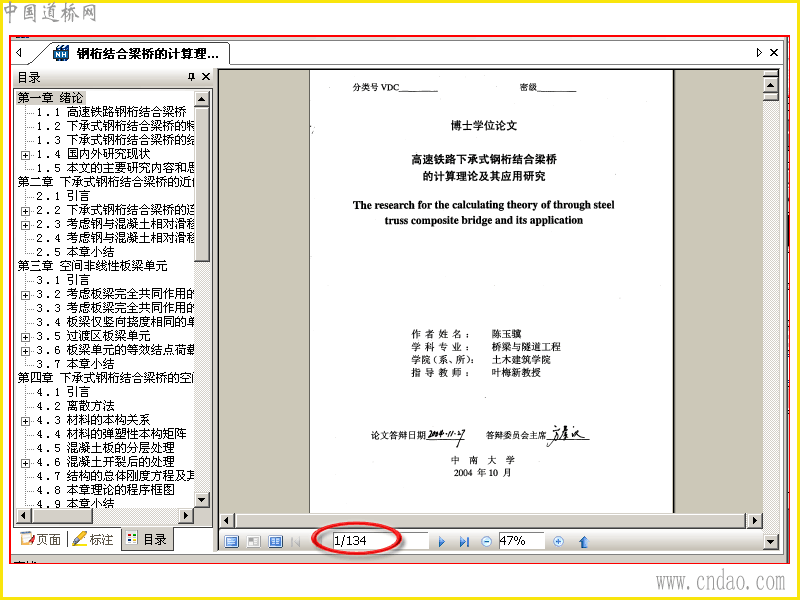800x600 pixels.
Task: Expand 4.3 材料的本构关系 node
Action: [25, 421]
